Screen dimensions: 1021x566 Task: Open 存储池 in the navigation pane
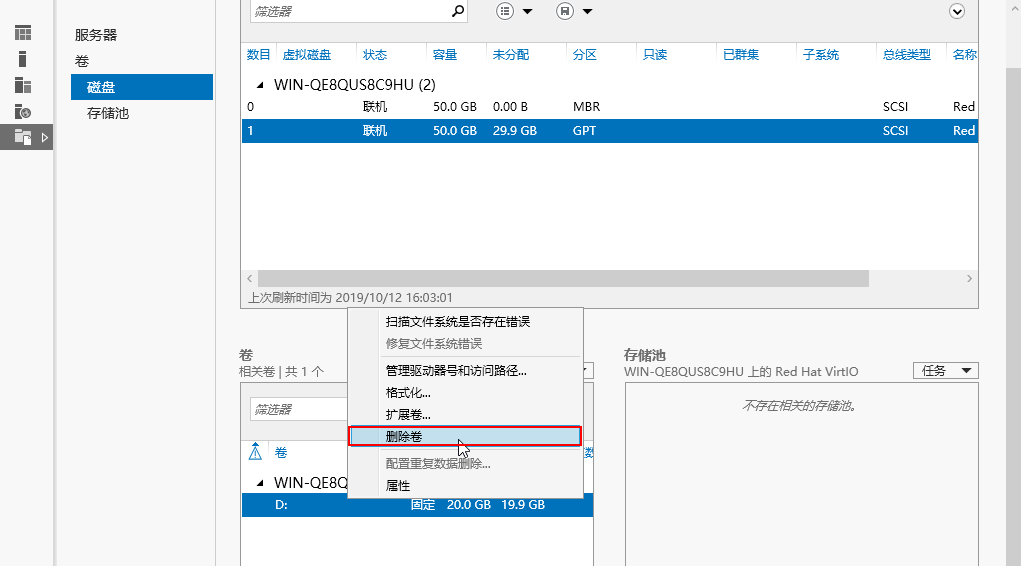click(x=108, y=113)
